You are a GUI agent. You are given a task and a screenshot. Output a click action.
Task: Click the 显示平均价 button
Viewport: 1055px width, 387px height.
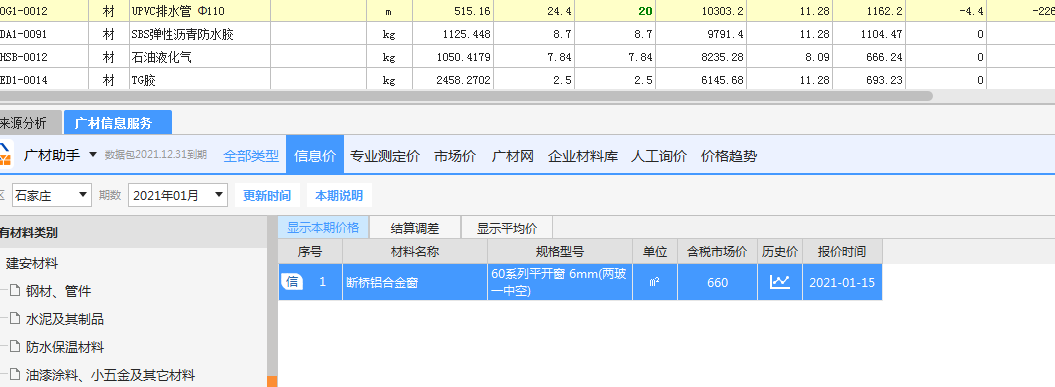[x=507, y=227]
